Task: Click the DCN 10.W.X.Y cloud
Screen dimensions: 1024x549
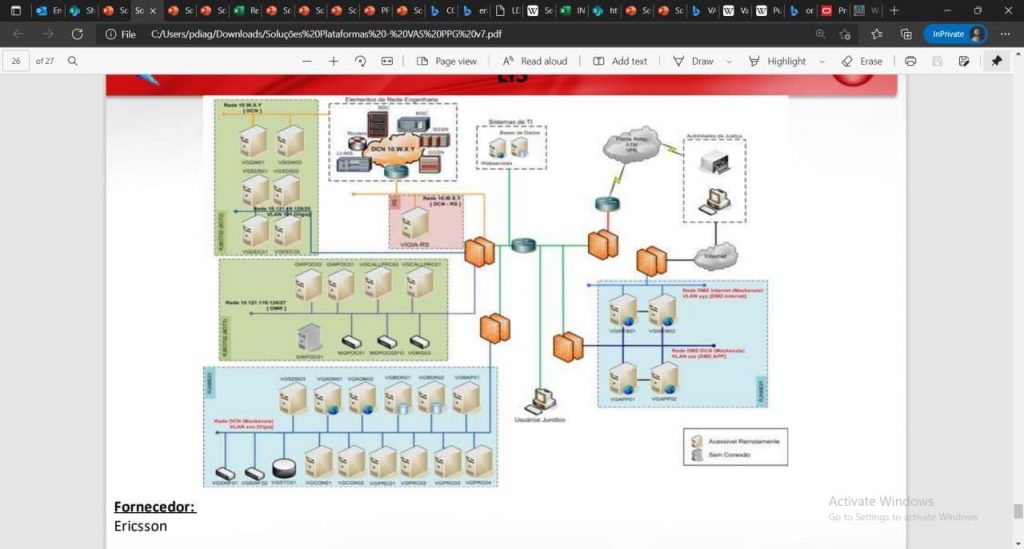Action: (392, 149)
